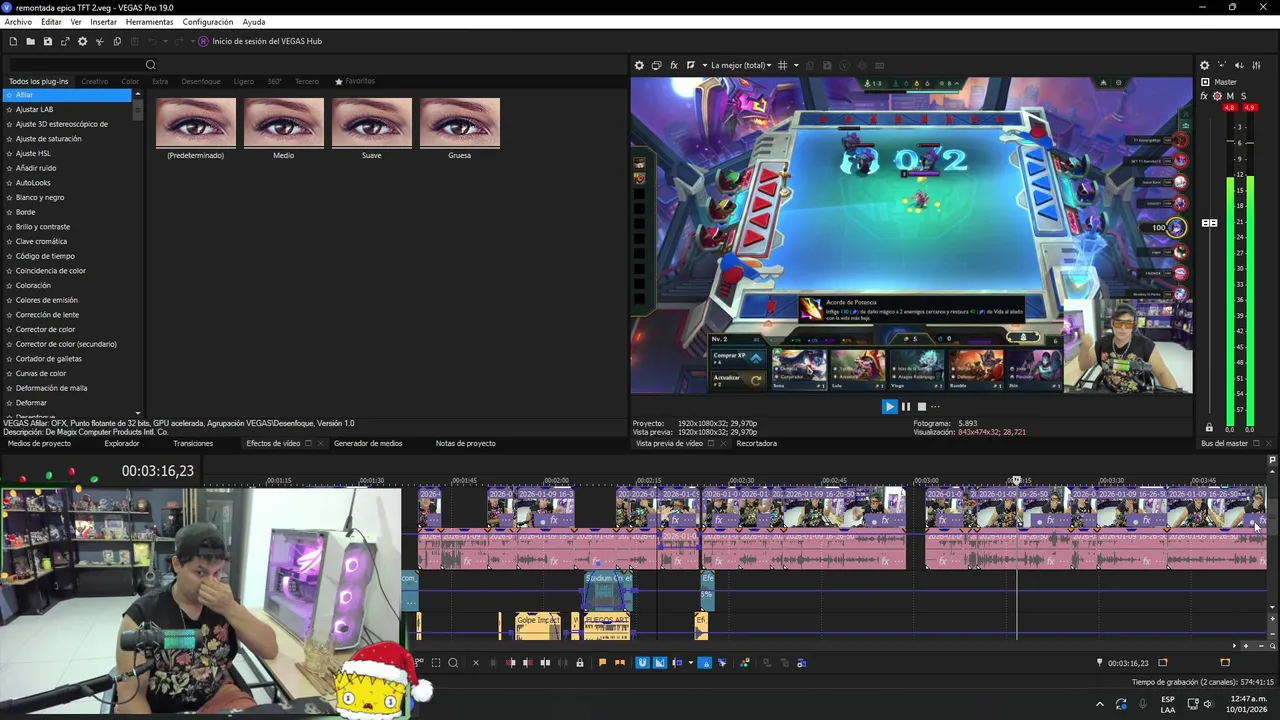Open a project with the folder icon
1280x720 pixels.
(30, 41)
